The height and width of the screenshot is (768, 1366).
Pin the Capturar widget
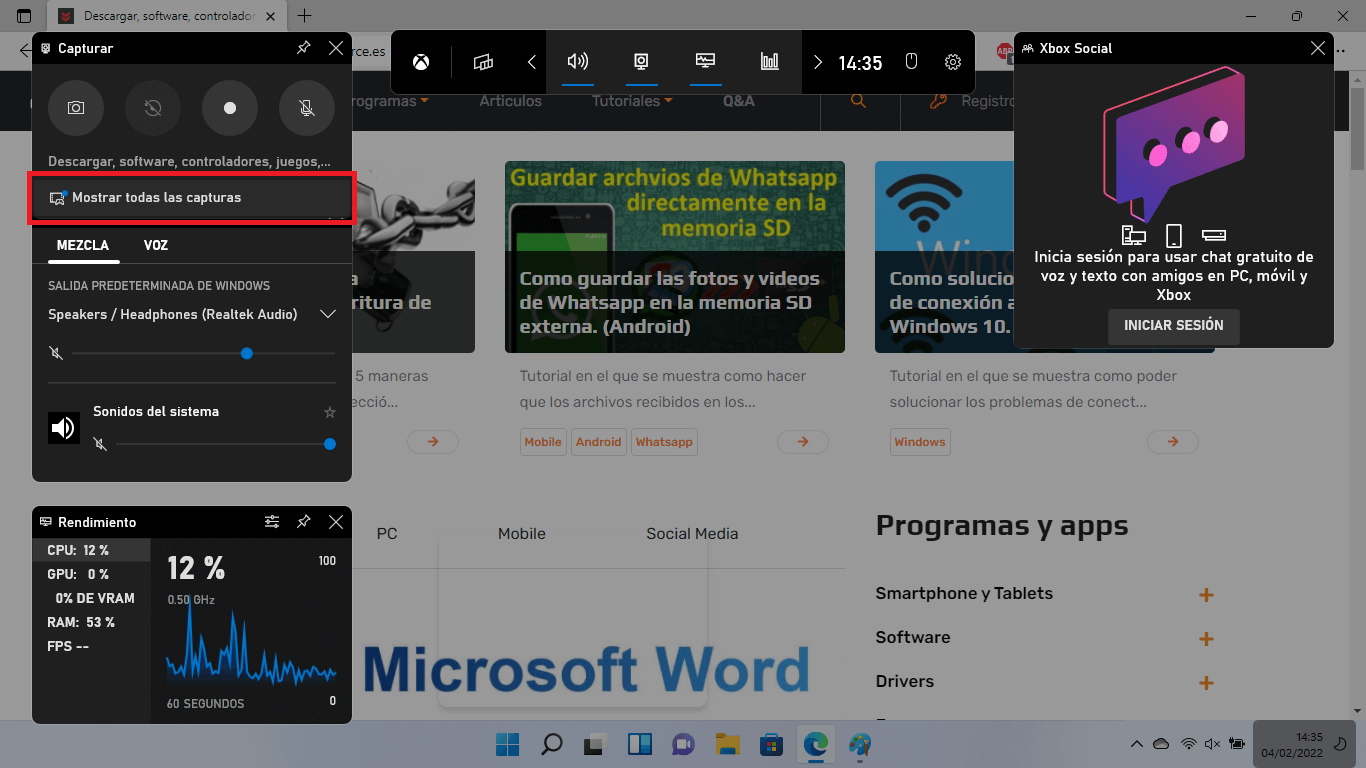point(304,48)
